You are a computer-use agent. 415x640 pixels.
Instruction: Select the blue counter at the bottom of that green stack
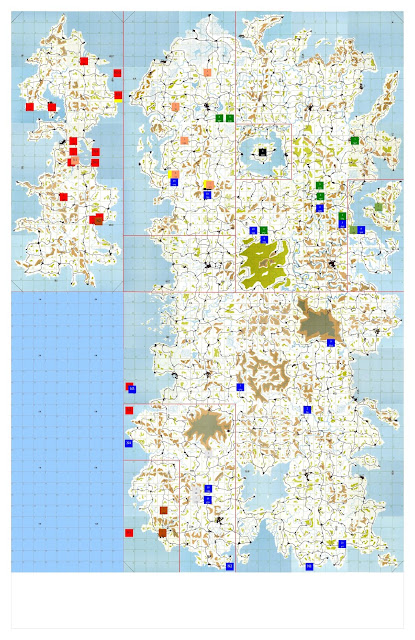coord(320,208)
